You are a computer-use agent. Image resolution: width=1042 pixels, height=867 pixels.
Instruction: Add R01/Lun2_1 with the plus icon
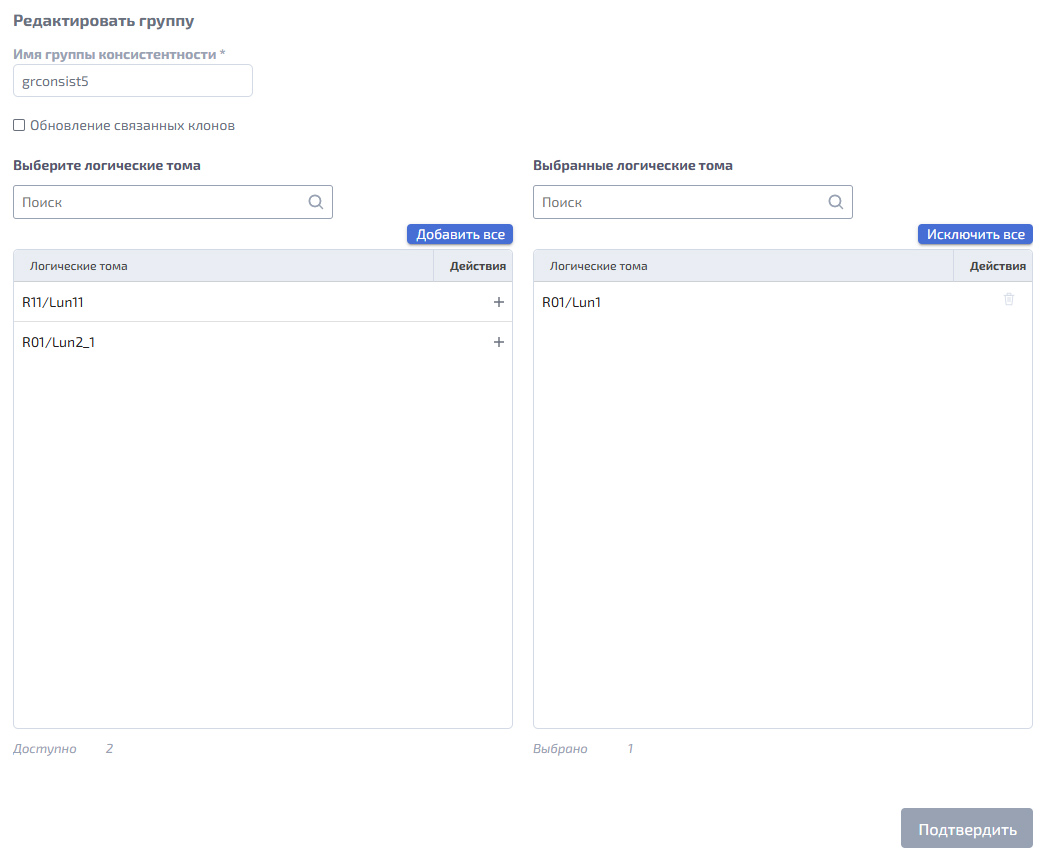coord(498,342)
